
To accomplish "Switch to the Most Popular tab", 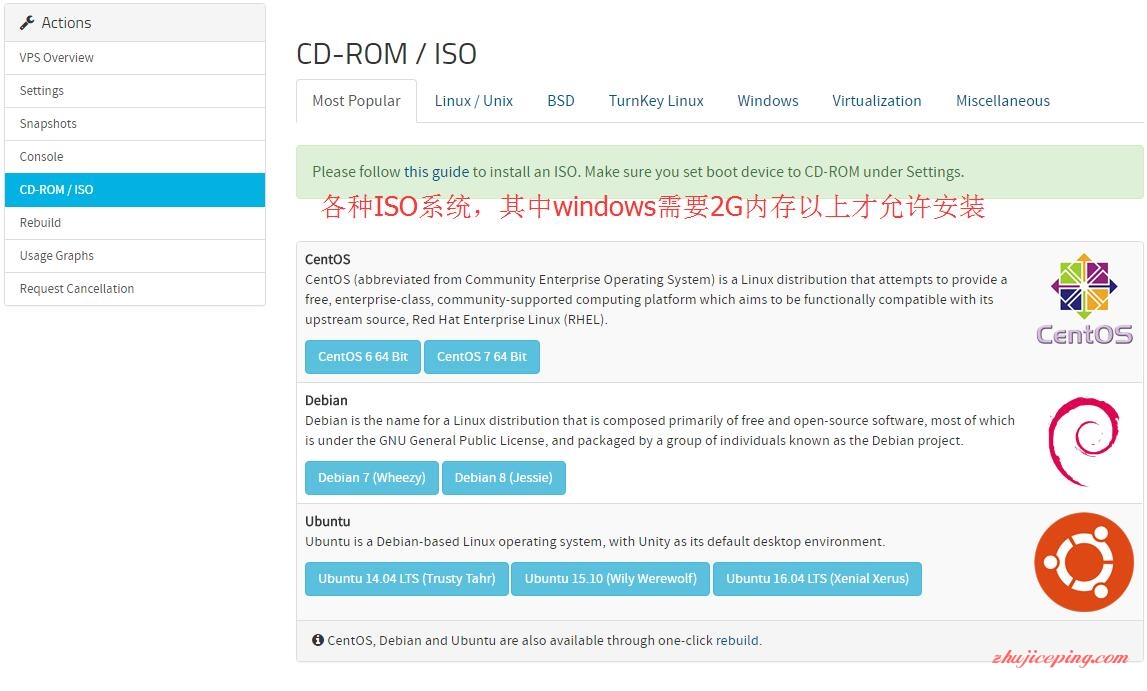I will 356,101.
